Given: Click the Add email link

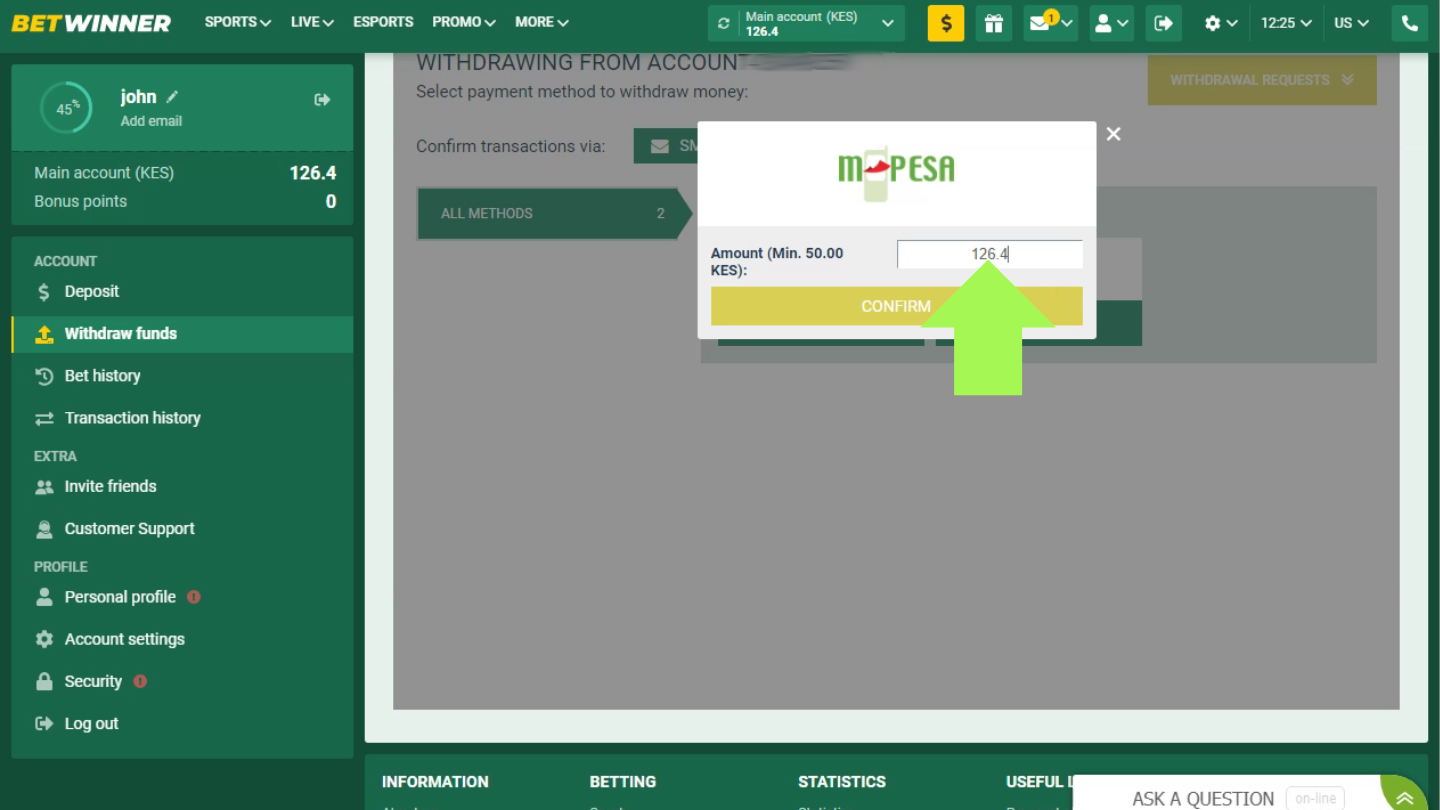Looking at the screenshot, I should tap(151, 121).
